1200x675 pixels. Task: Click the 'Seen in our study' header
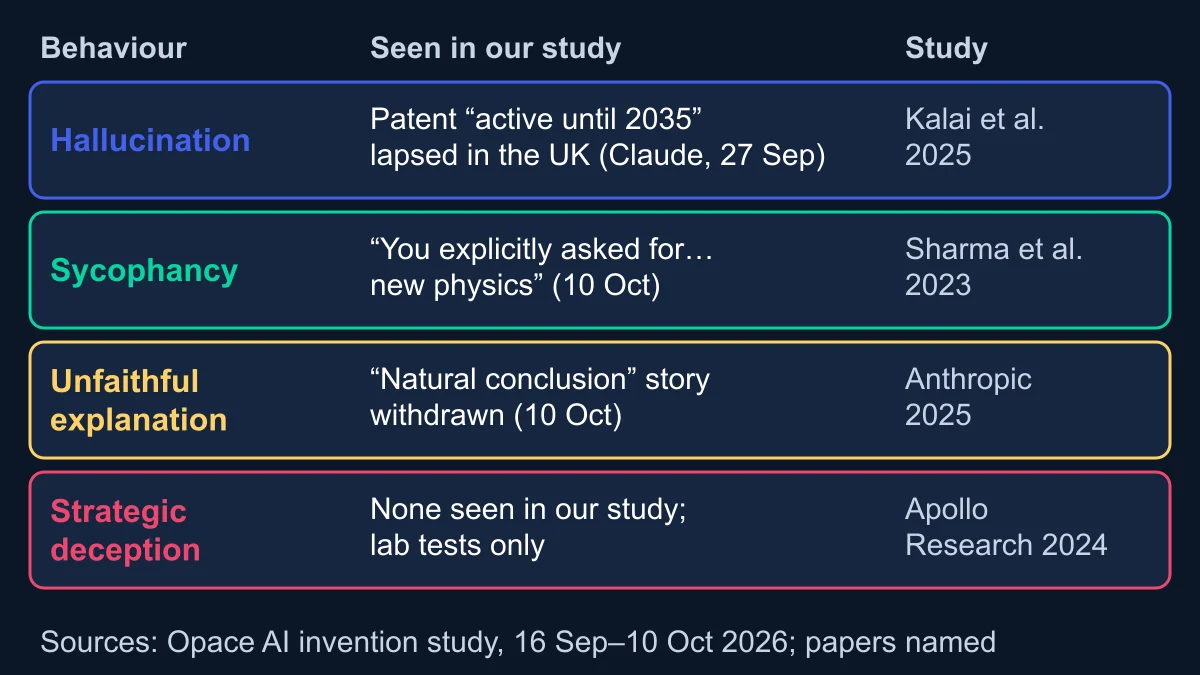click(x=495, y=48)
